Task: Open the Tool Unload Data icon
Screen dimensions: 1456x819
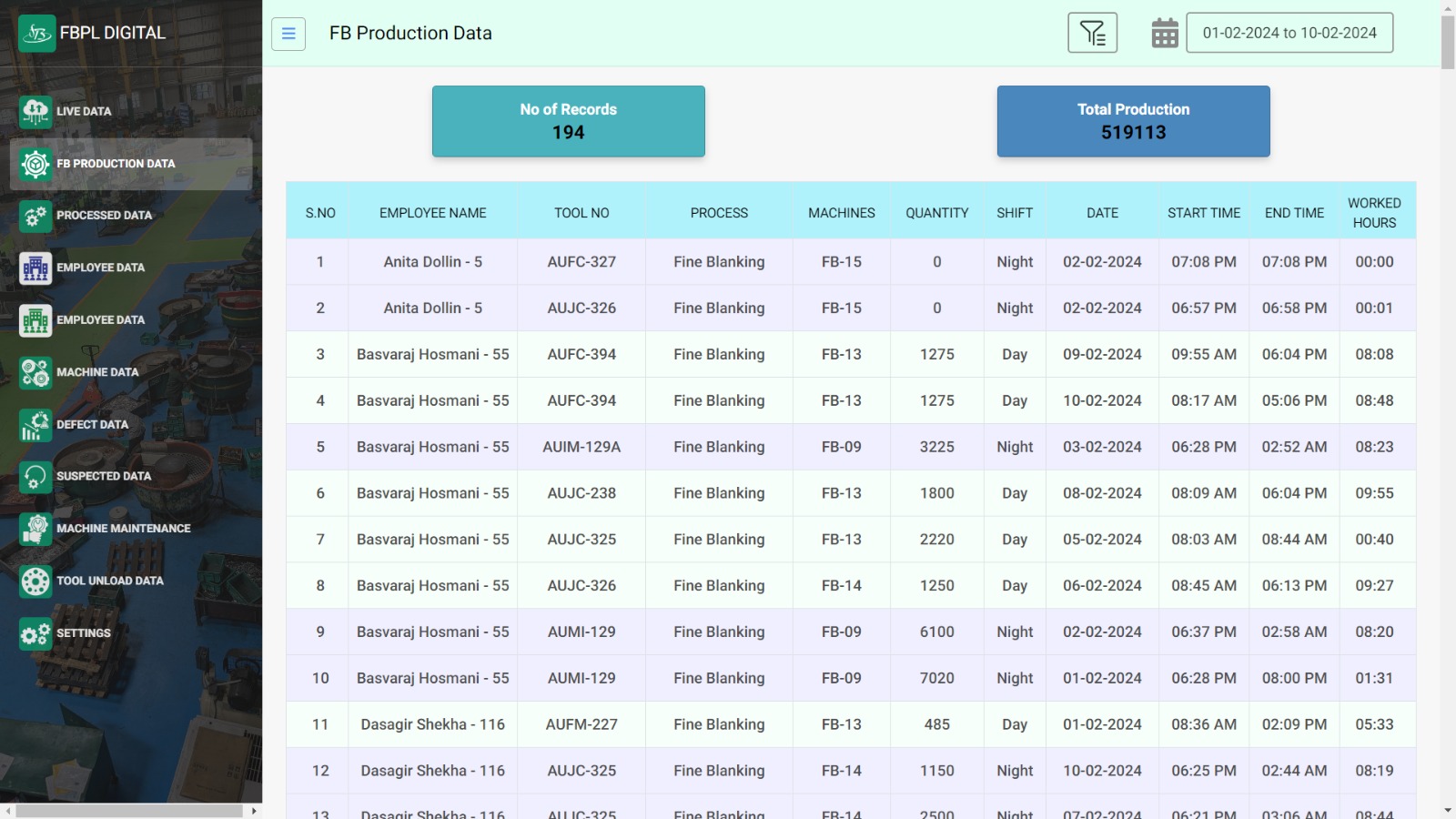Action: click(35, 581)
